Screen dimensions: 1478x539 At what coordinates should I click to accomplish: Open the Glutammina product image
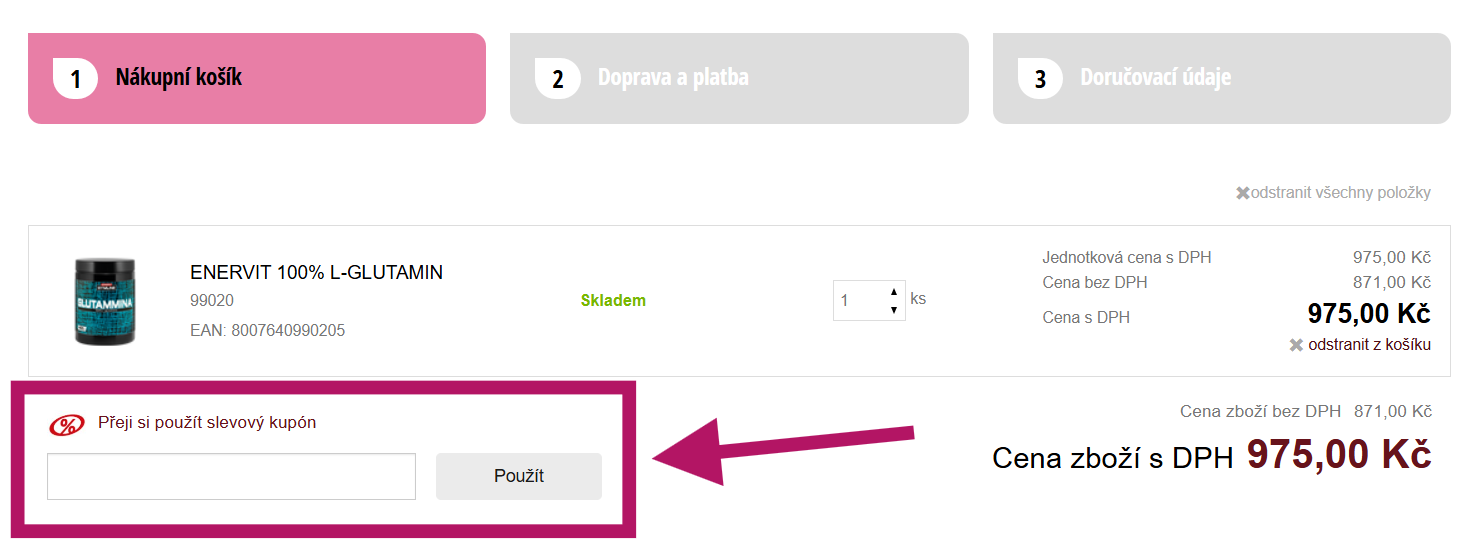[x=105, y=301]
